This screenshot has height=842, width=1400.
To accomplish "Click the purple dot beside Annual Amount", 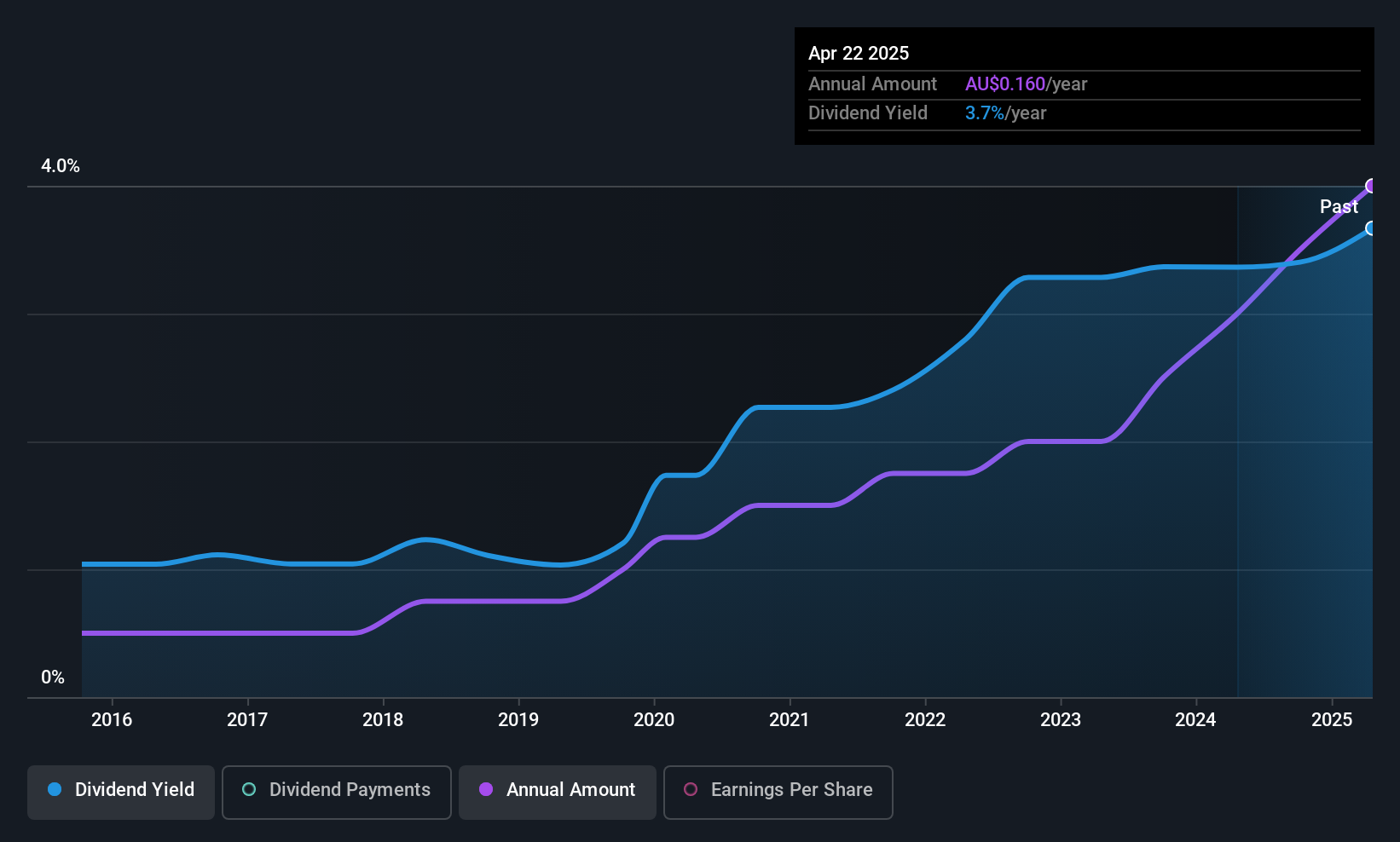I will (486, 790).
